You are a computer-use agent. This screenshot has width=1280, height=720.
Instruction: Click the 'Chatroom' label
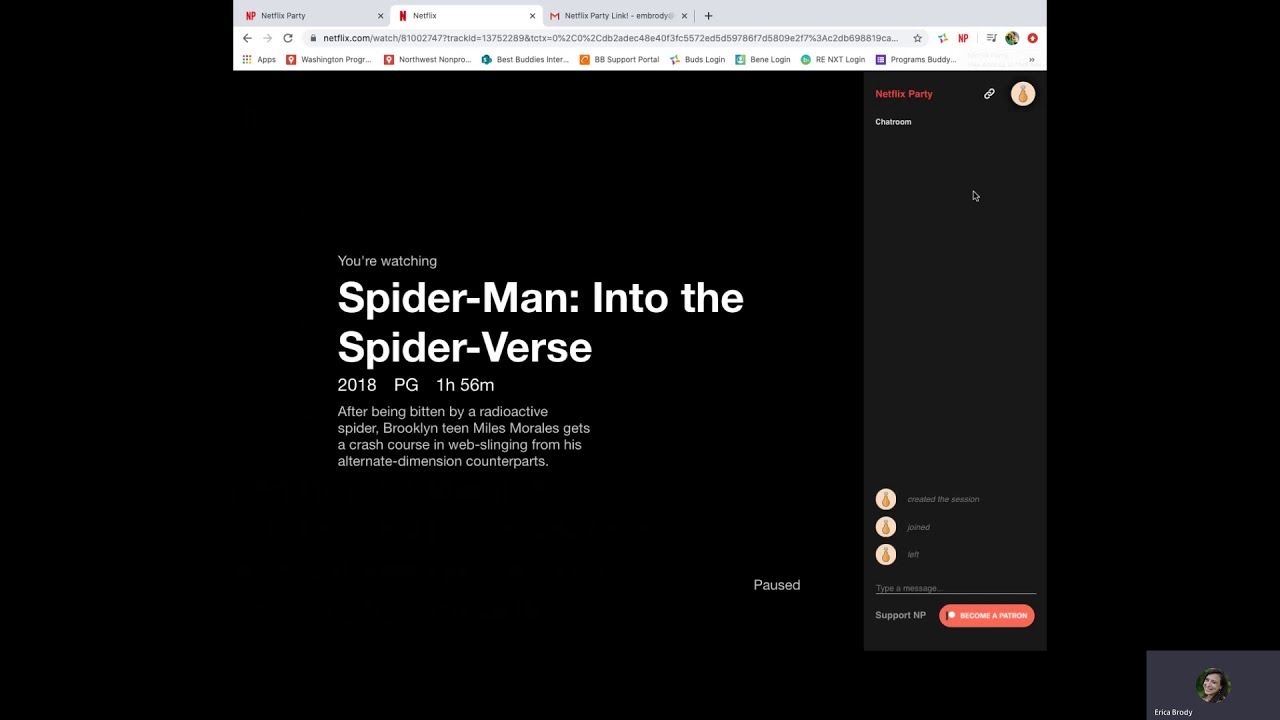[x=893, y=122]
